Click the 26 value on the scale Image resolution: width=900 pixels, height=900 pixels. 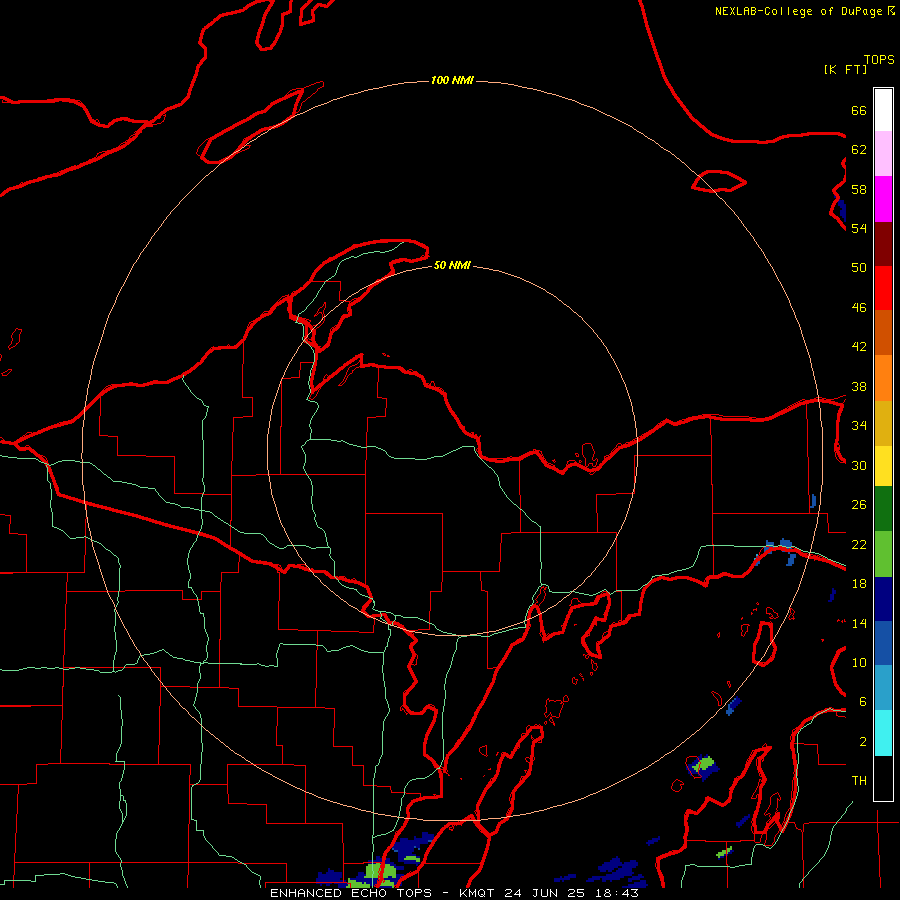pos(859,505)
